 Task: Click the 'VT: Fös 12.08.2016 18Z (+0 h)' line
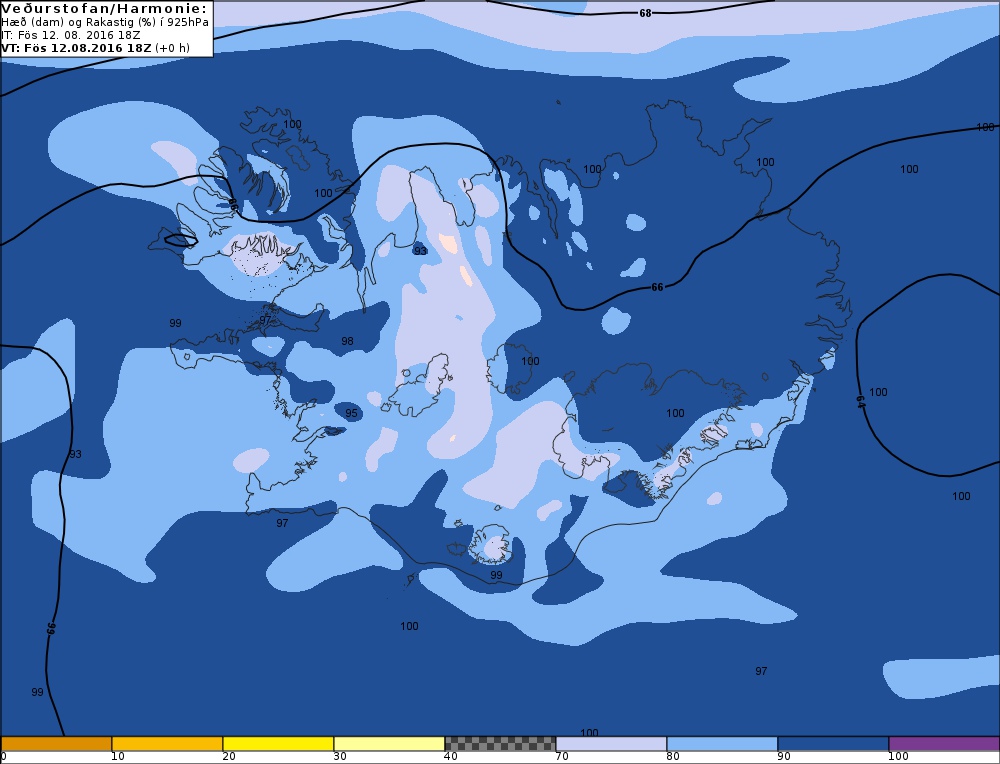[x=96, y=48]
